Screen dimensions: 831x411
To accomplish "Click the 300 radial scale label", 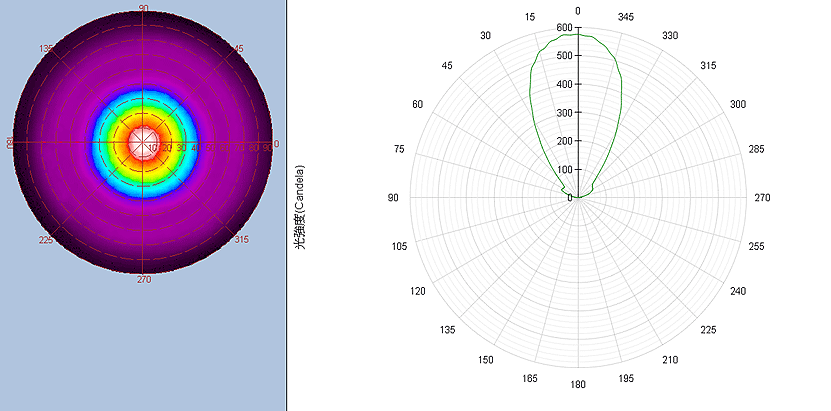I will pyautogui.click(x=564, y=113).
